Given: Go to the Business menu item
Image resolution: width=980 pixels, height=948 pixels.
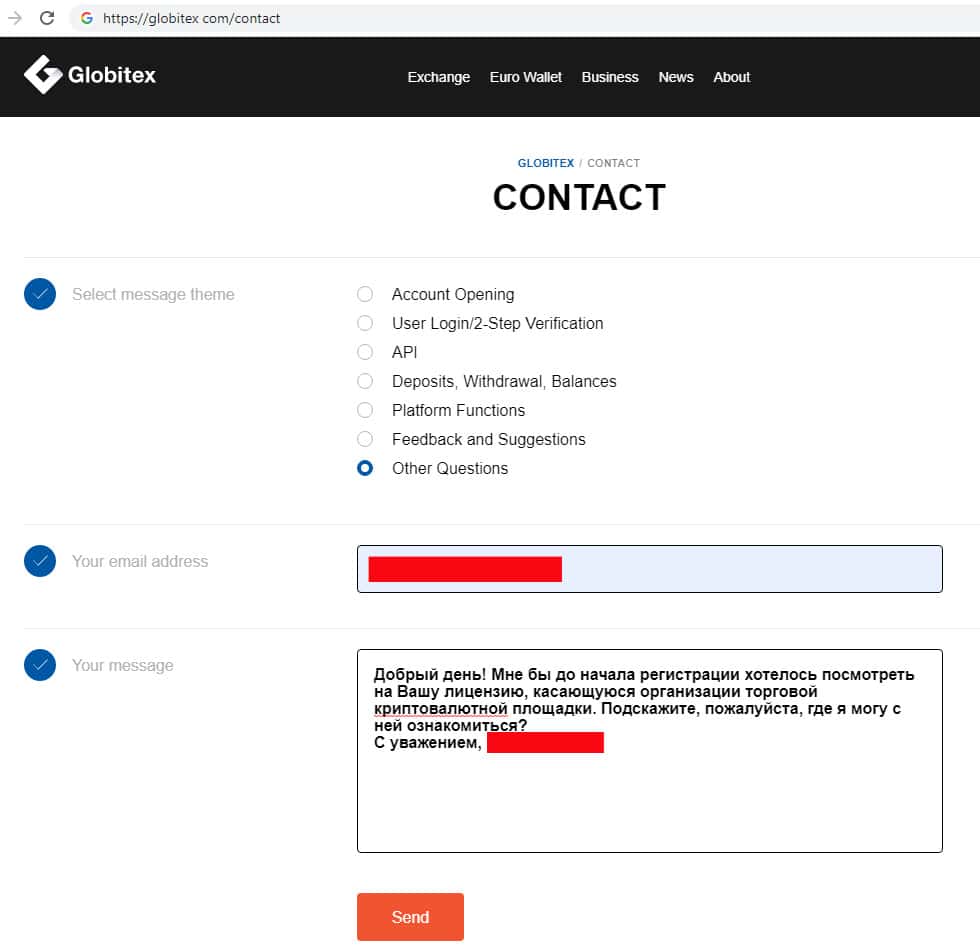Looking at the screenshot, I should 610,77.
